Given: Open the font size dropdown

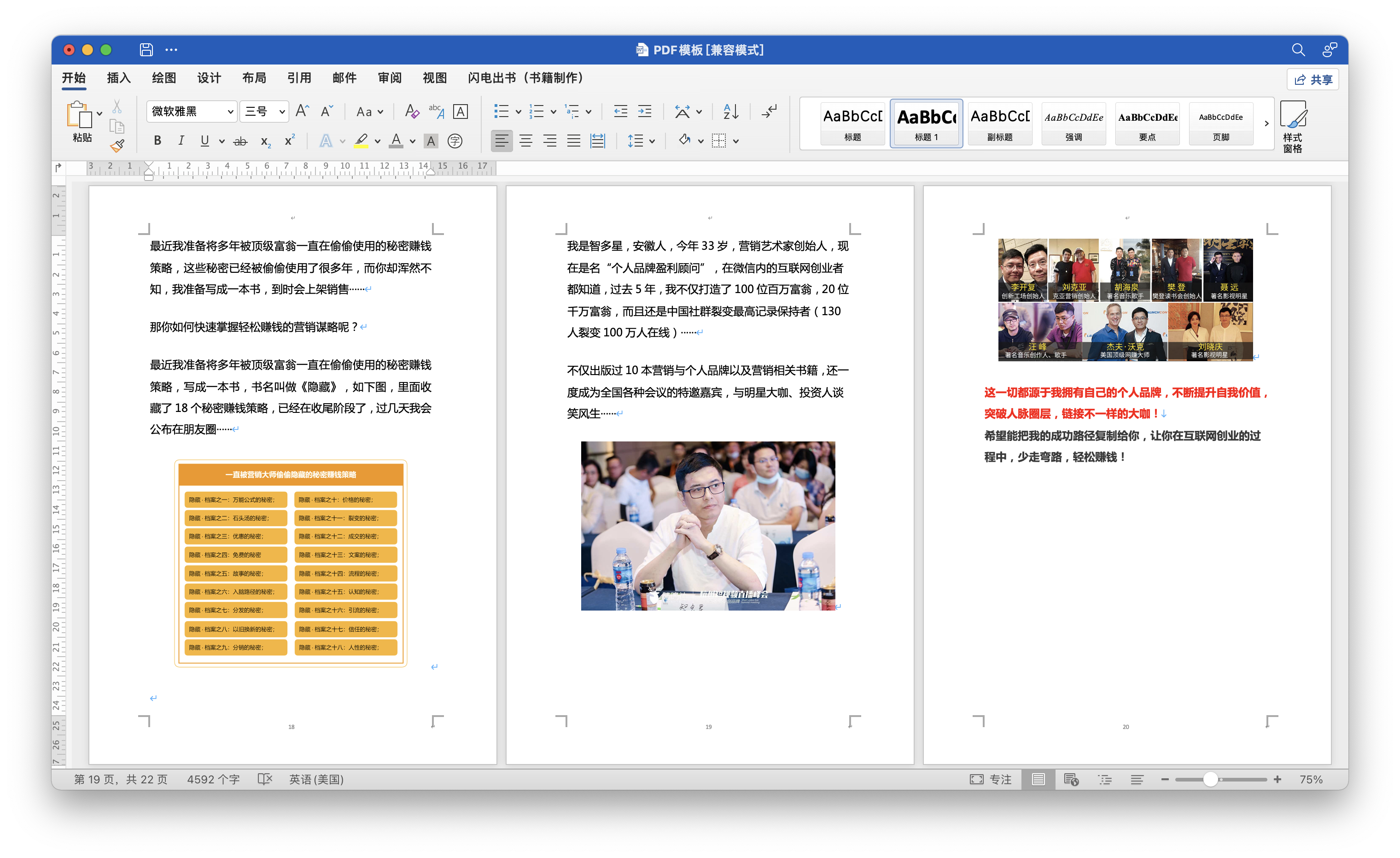Looking at the screenshot, I should pos(281,112).
